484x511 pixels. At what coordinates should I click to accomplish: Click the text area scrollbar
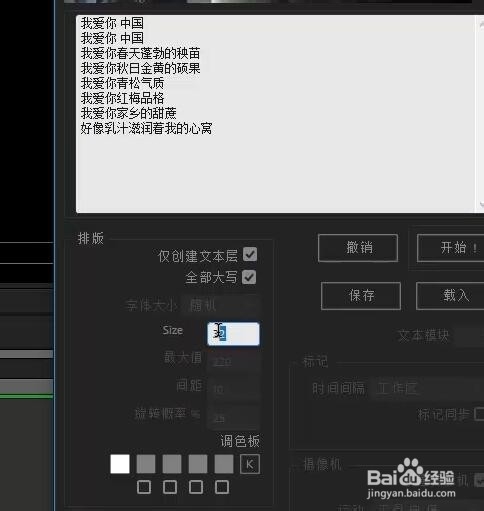pyautogui.click(x=480, y=113)
